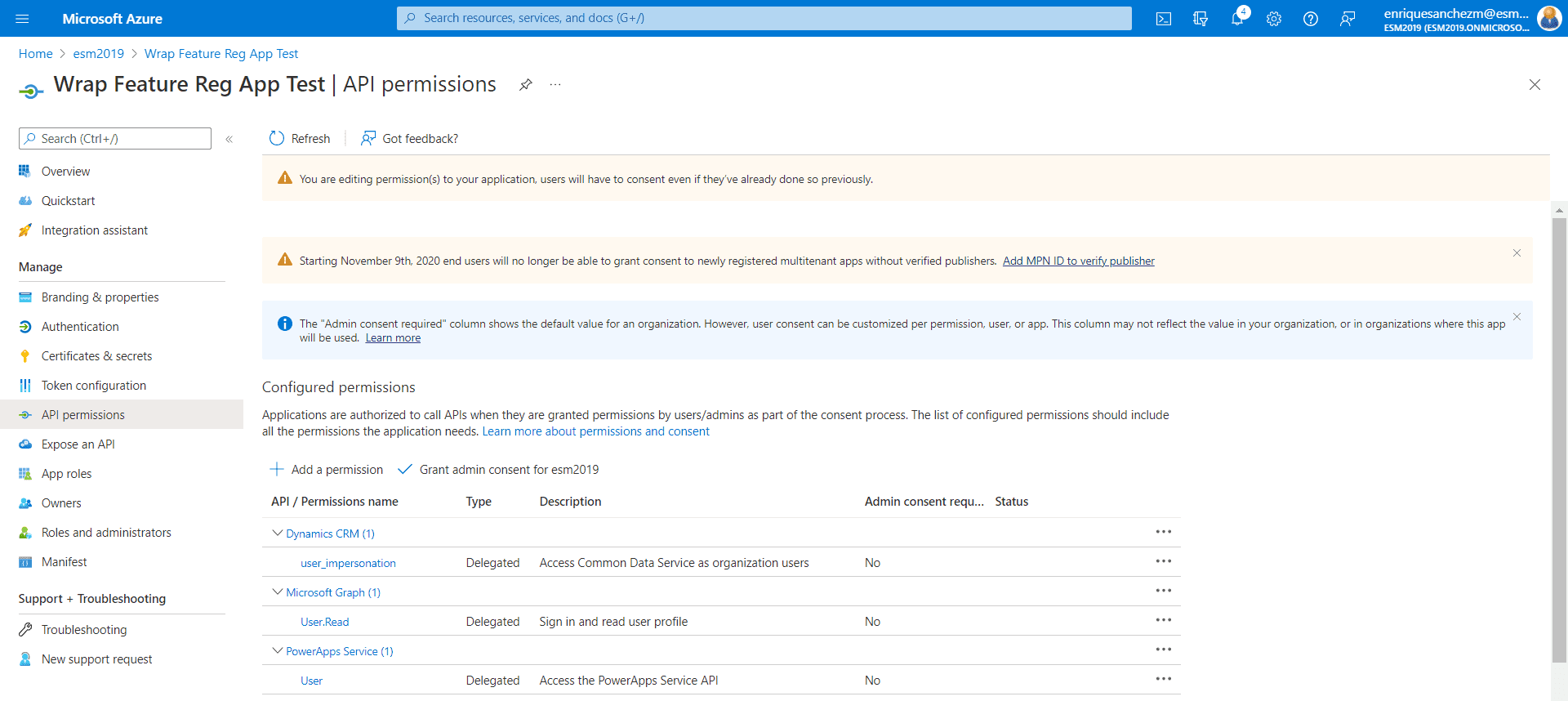This screenshot has height=701, width=1568.
Task: Select API permissions in the sidebar
Action: tap(122, 415)
